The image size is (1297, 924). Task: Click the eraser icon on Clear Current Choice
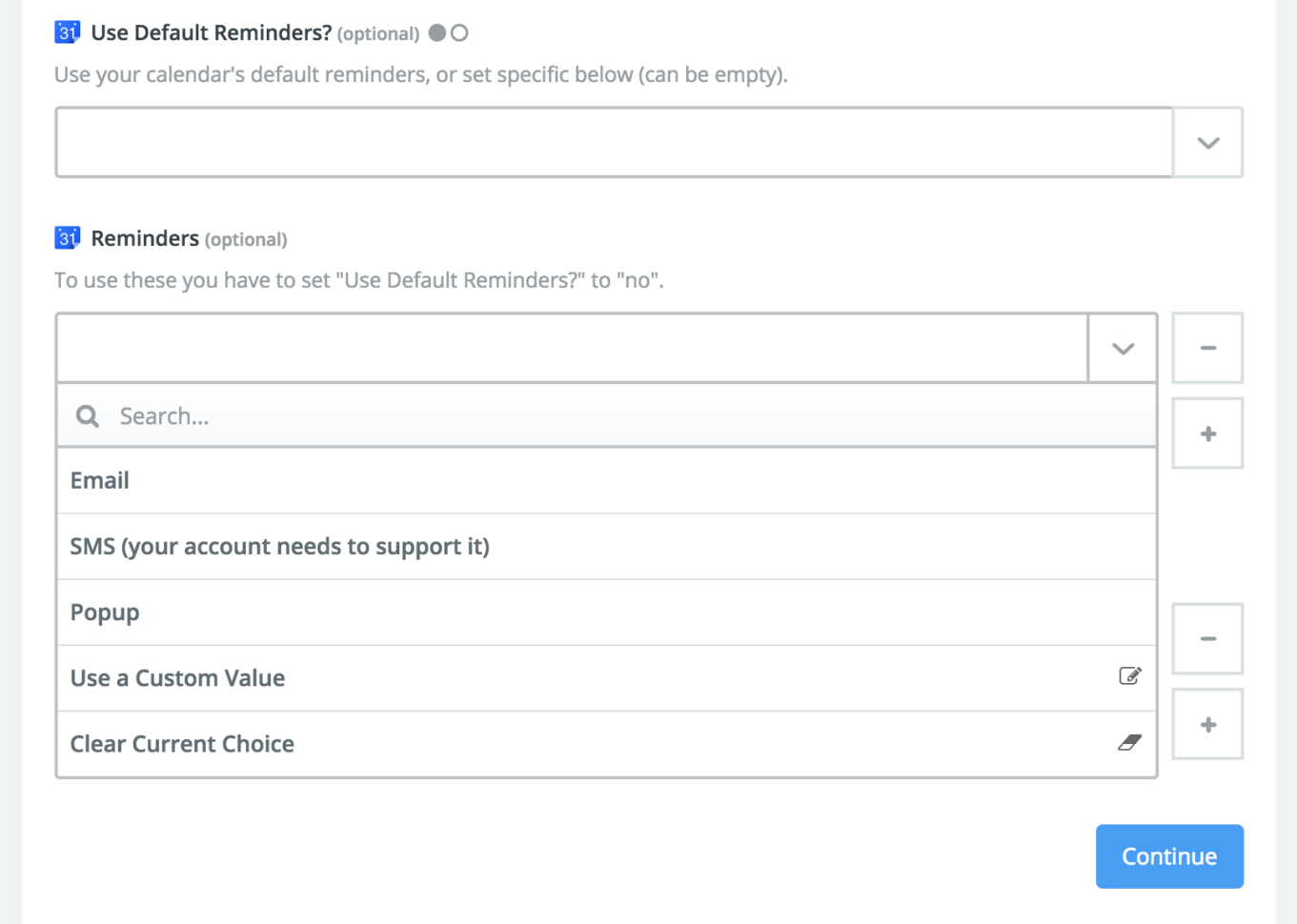coord(1130,743)
